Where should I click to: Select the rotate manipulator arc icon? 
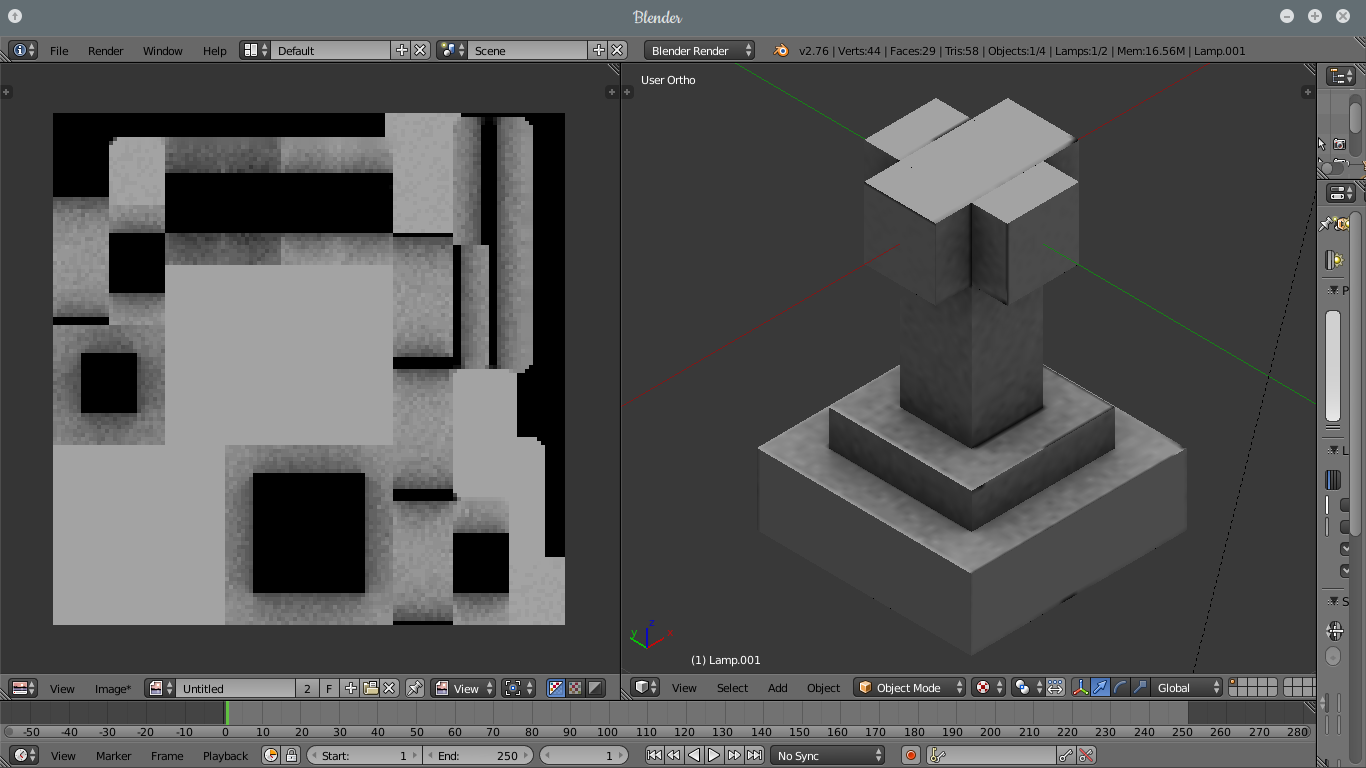pos(1120,687)
